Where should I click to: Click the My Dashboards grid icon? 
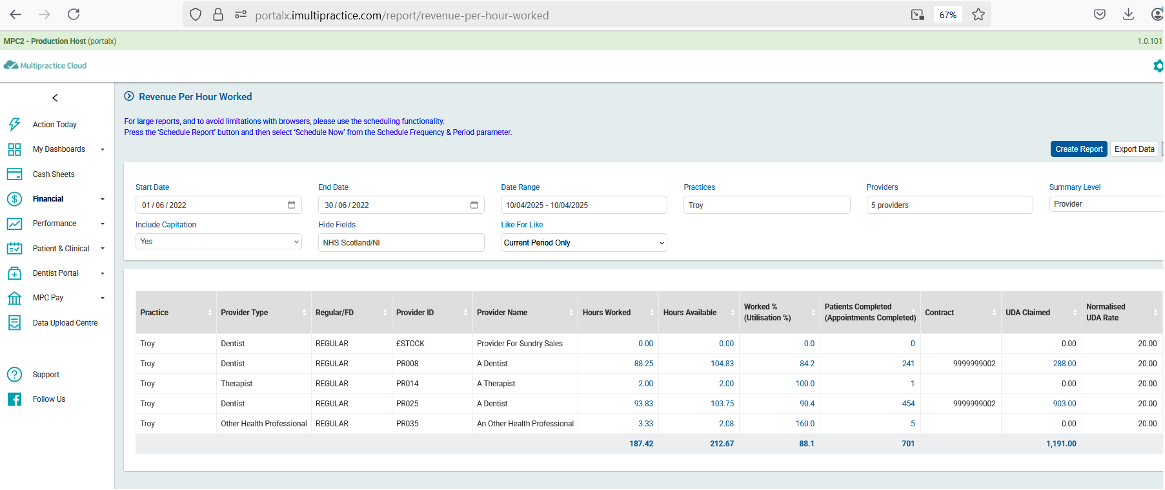(13, 149)
